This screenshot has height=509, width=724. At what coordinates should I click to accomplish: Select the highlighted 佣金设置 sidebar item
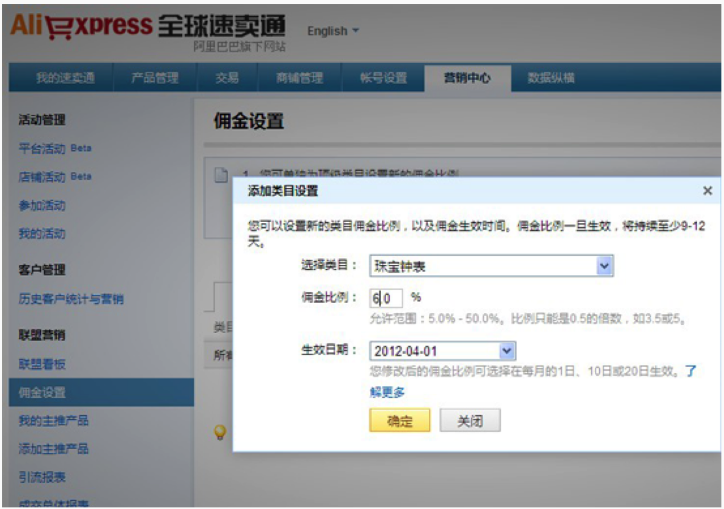pyautogui.click(x=101, y=392)
